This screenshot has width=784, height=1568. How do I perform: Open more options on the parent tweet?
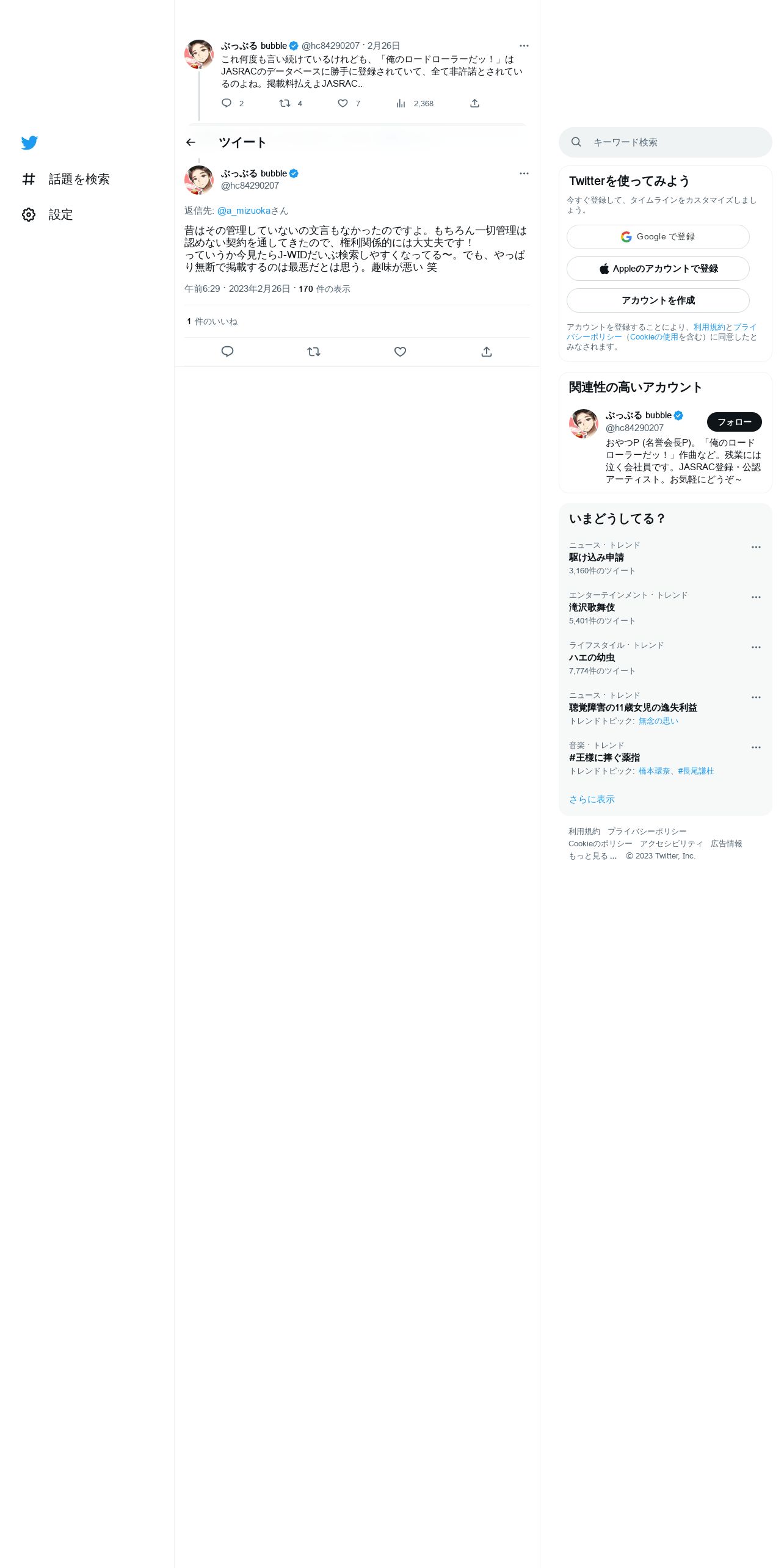(x=524, y=46)
